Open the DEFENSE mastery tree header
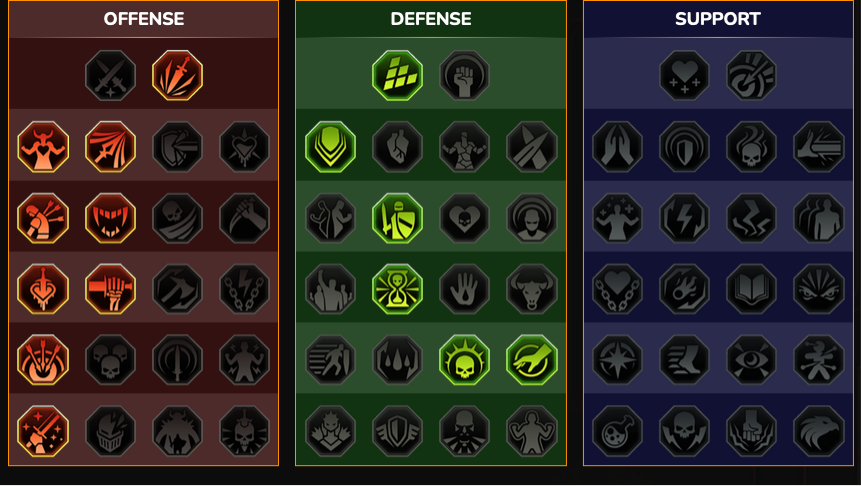The width and height of the screenshot is (861, 486). [x=431, y=19]
